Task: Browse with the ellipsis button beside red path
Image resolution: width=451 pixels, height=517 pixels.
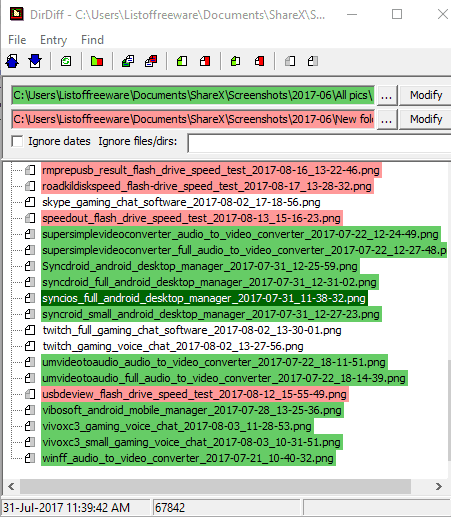Action: [386, 119]
